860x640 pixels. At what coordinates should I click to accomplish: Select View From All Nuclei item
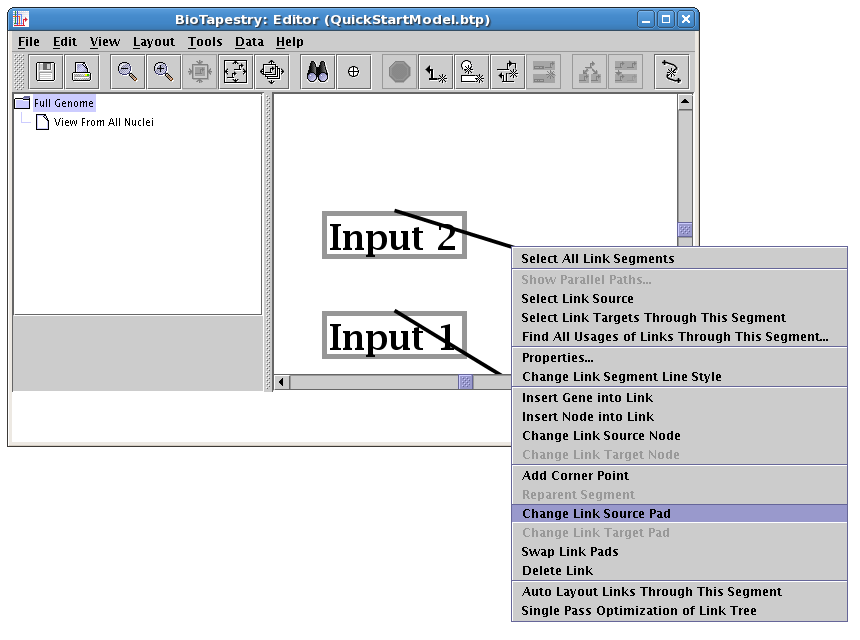pos(103,122)
